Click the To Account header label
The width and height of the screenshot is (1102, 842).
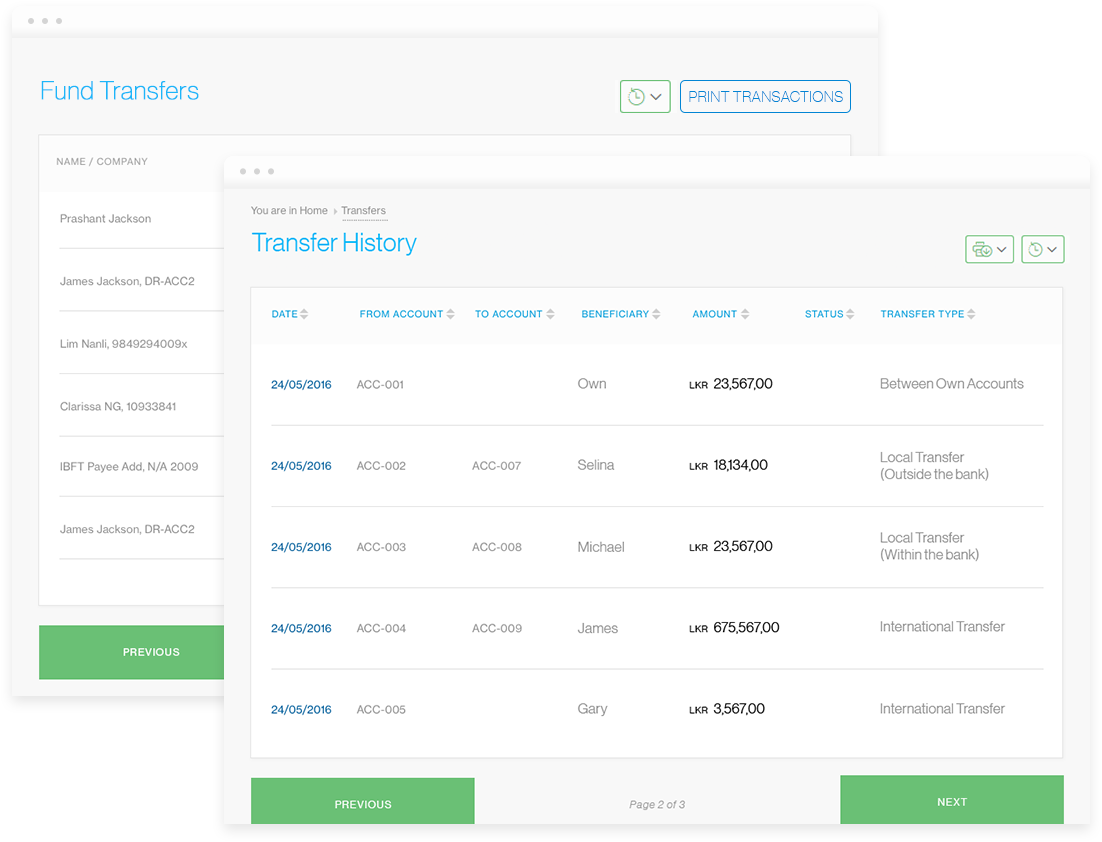pyautogui.click(x=508, y=314)
